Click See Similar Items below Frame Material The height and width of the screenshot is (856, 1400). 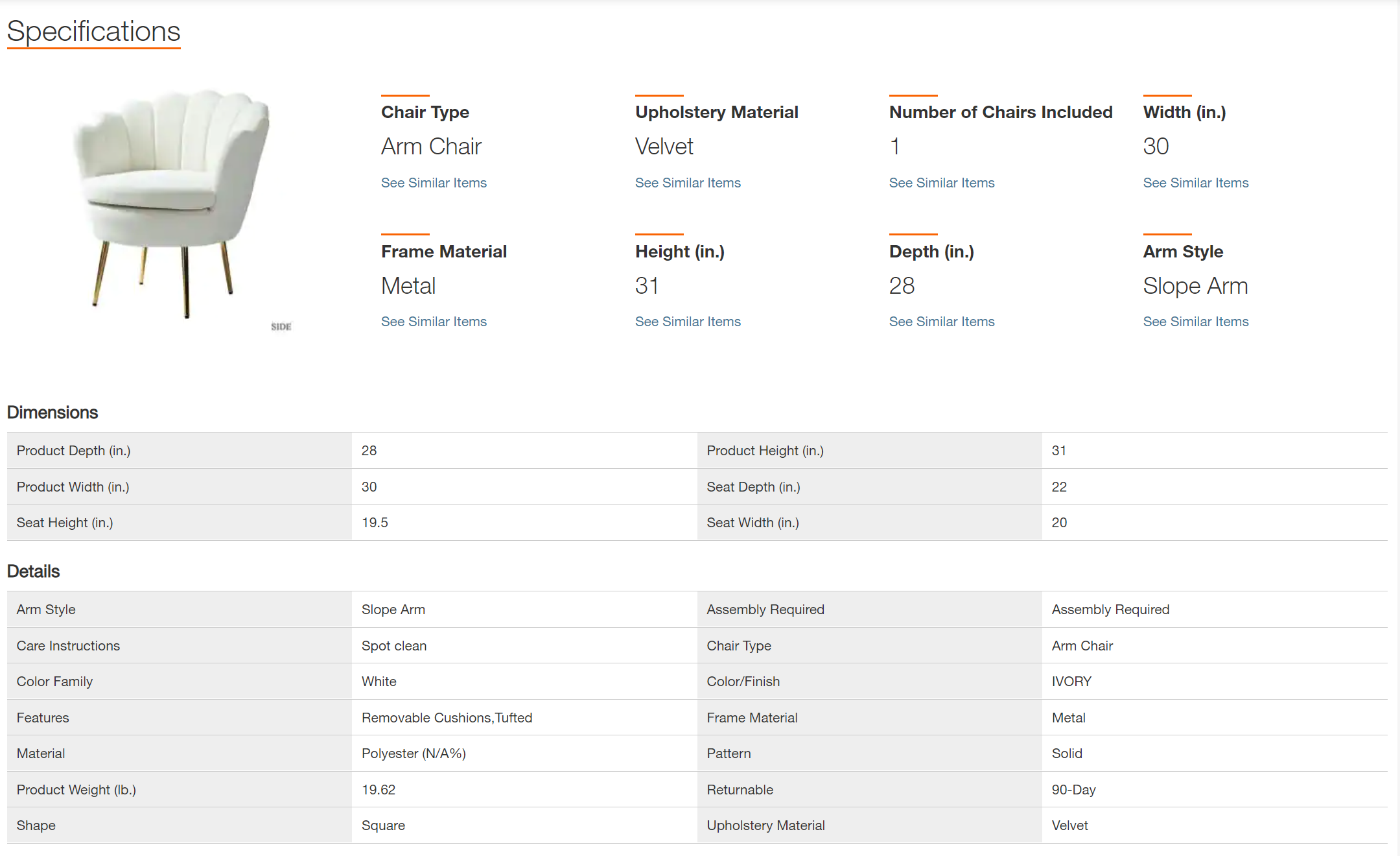tap(434, 322)
